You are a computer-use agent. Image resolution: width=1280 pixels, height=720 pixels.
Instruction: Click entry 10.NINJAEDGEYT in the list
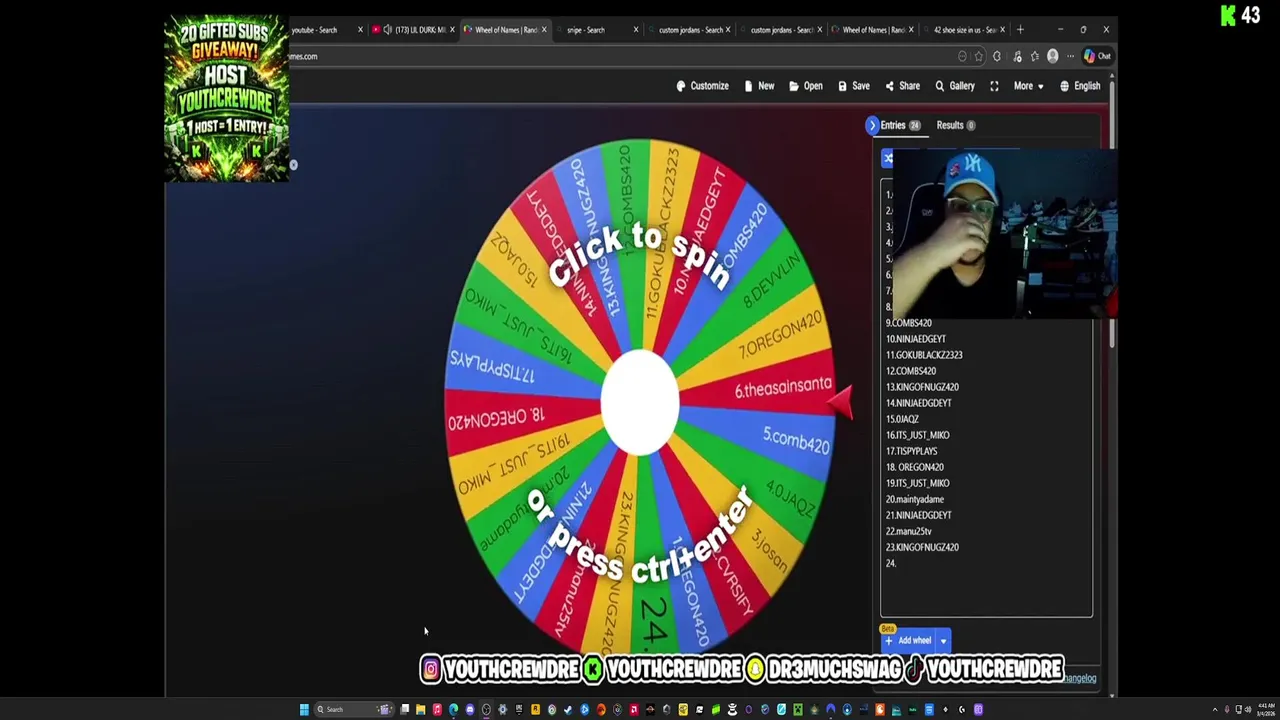tap(915, 339)
